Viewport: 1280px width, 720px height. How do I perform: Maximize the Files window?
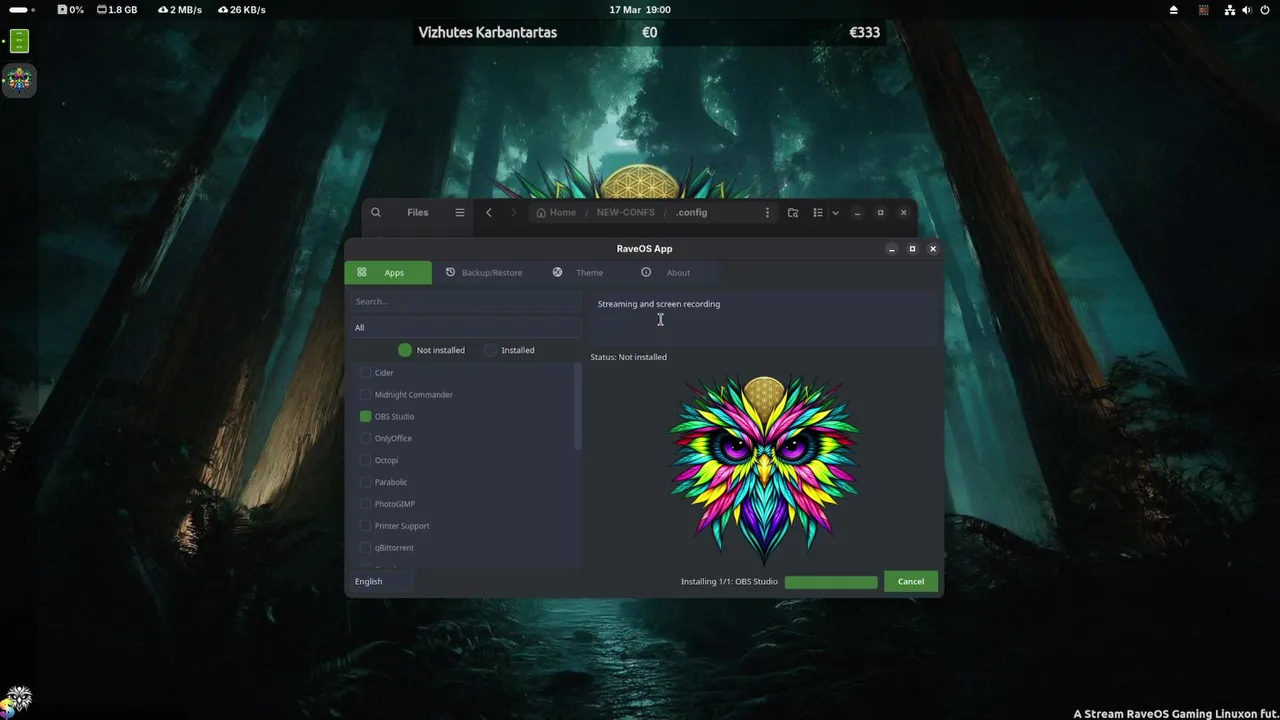pos(880,212)
